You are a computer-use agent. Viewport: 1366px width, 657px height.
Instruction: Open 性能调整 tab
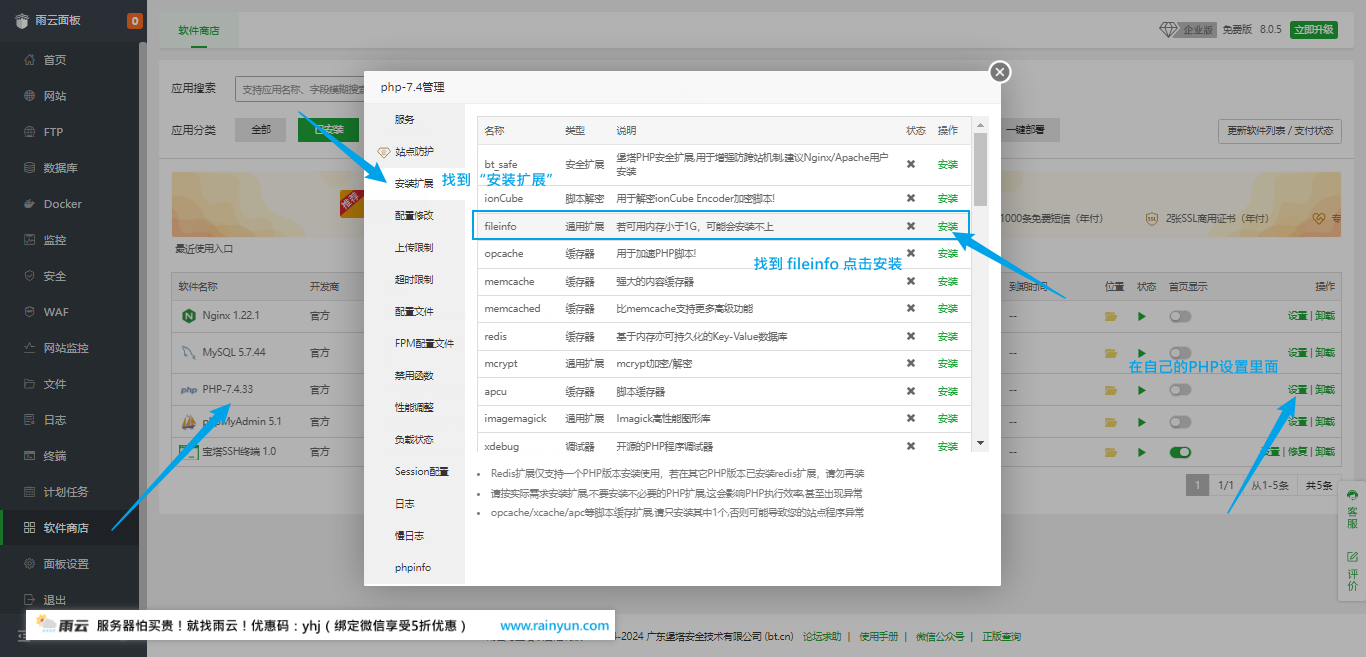point(415,408)
